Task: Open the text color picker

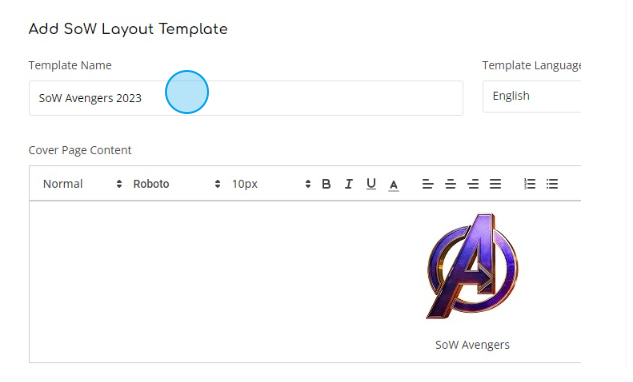Action: tap(394, 185)
